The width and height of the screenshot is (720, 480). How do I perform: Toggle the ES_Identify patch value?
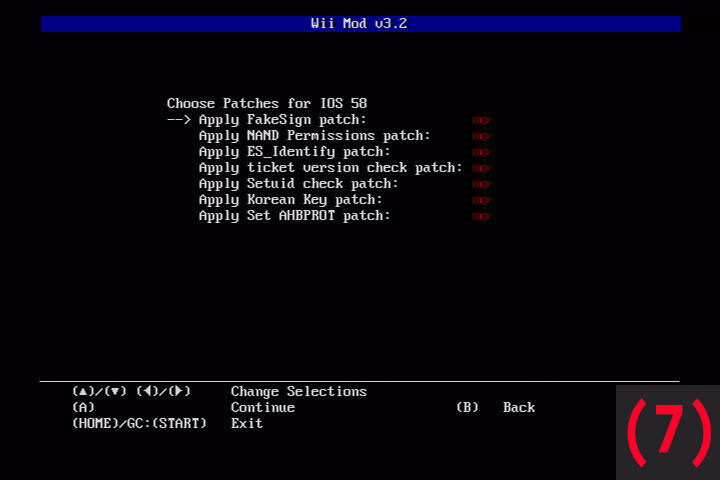coord(481,152)
